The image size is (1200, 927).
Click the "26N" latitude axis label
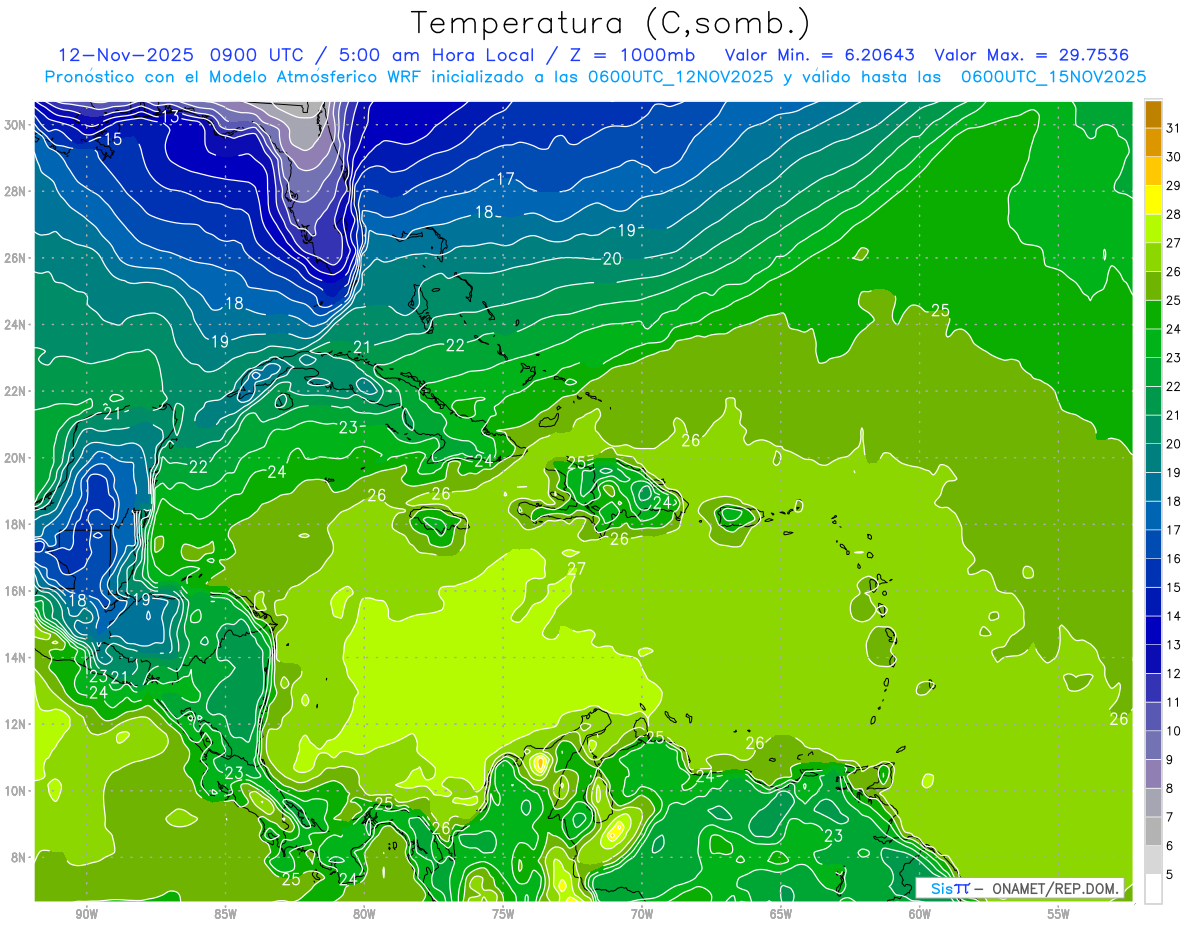pyautogui.click(x=14, y=258)
